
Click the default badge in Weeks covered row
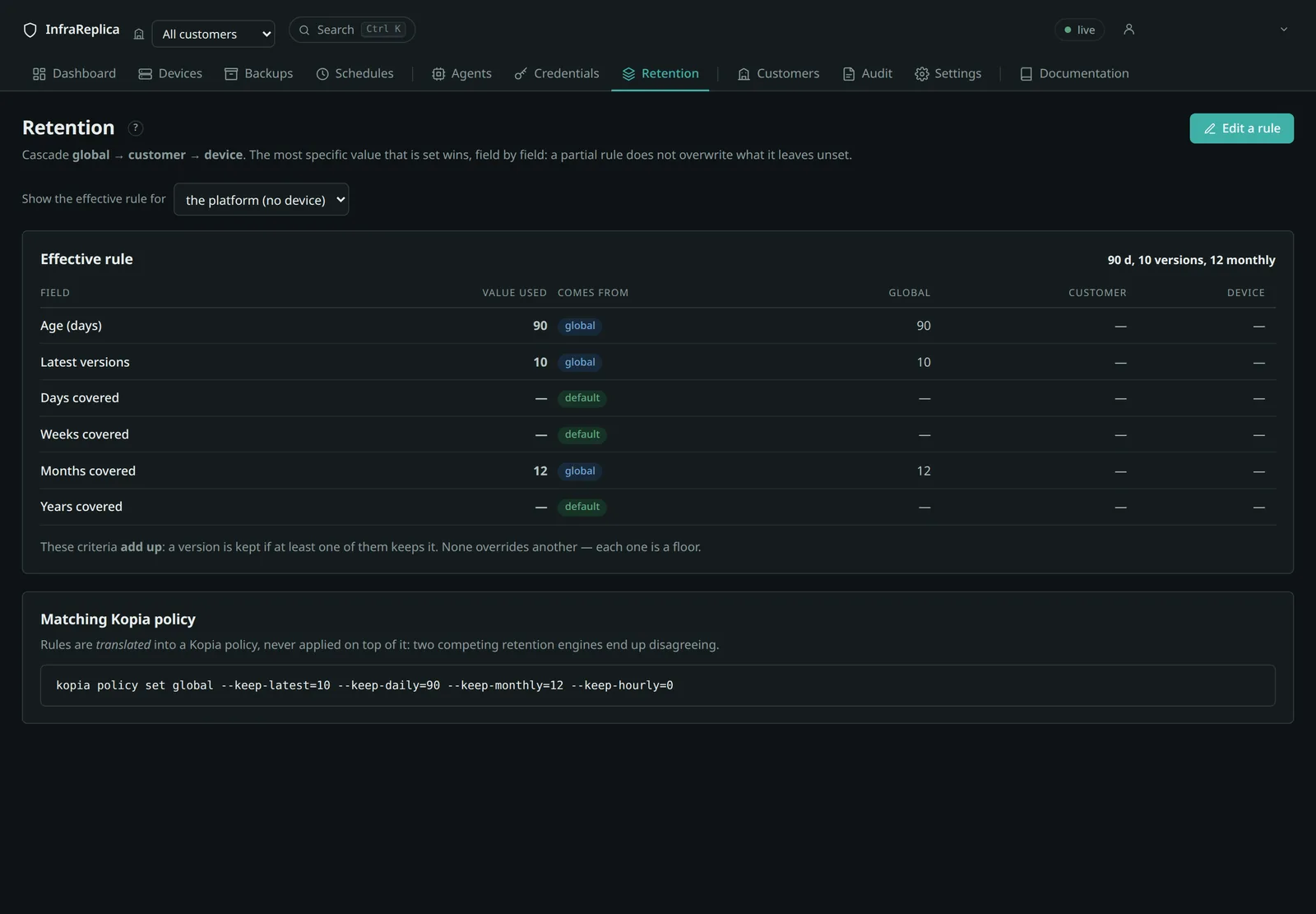pyautogui.click(x=582, y=434)
